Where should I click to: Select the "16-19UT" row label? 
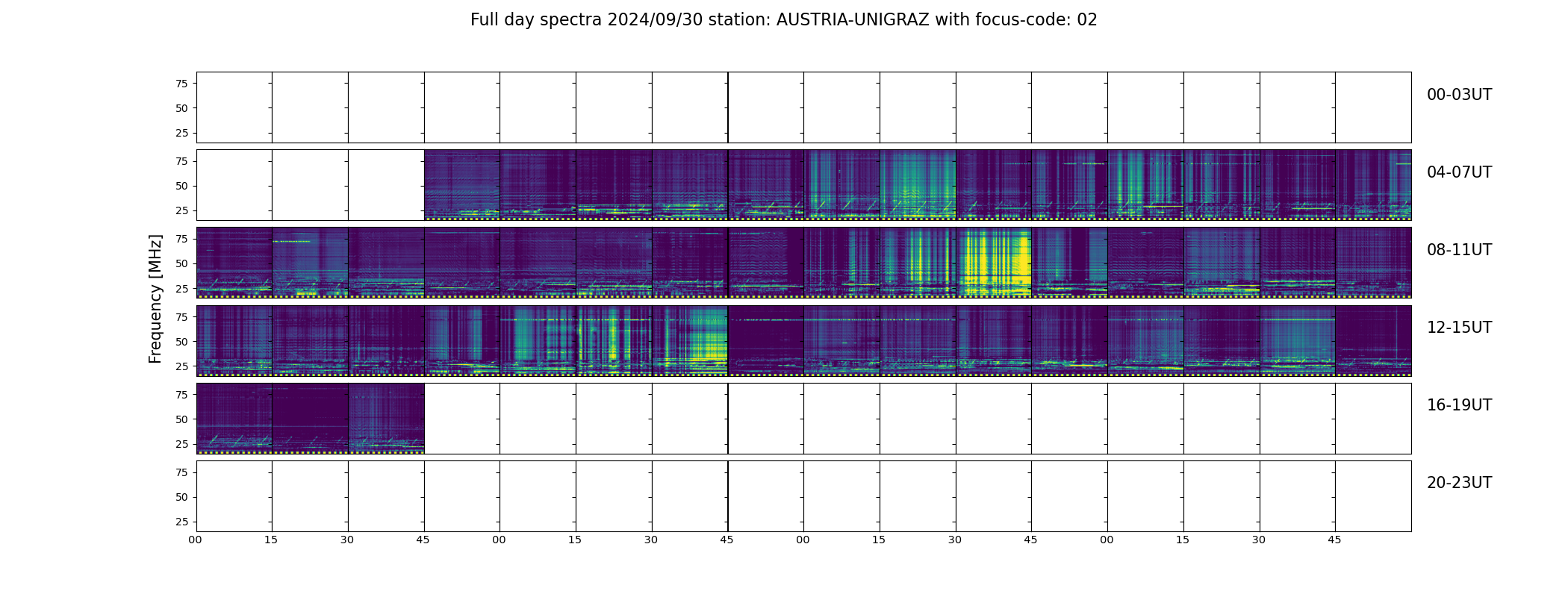click(1459, 405)
